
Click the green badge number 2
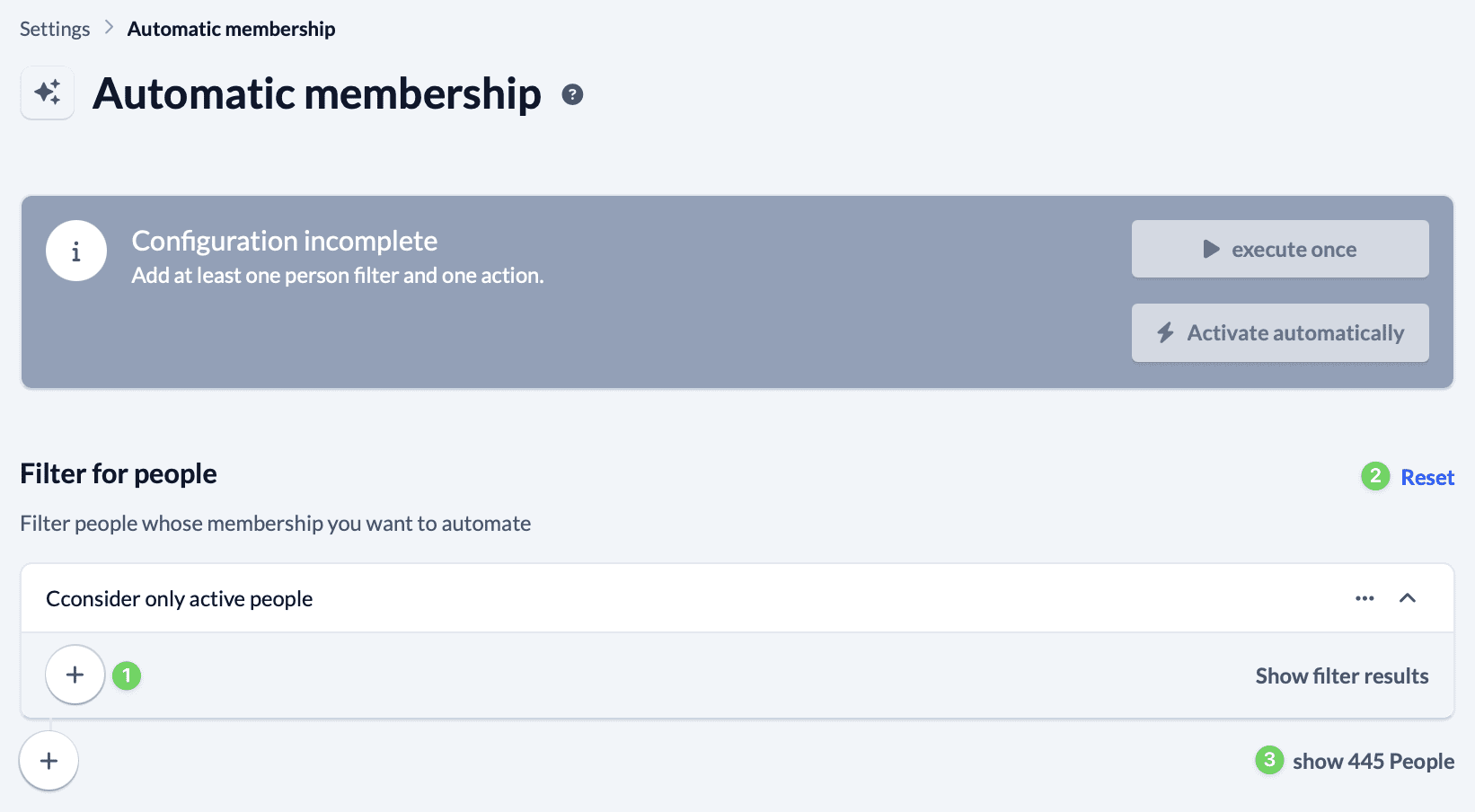tap(1374, 475)
